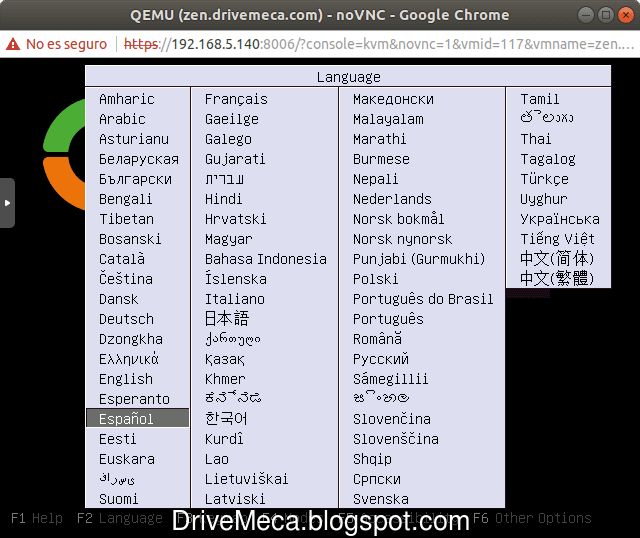Choose 한국어 language entry
This screenshot has height=538, width=640.
click(226, 418)
